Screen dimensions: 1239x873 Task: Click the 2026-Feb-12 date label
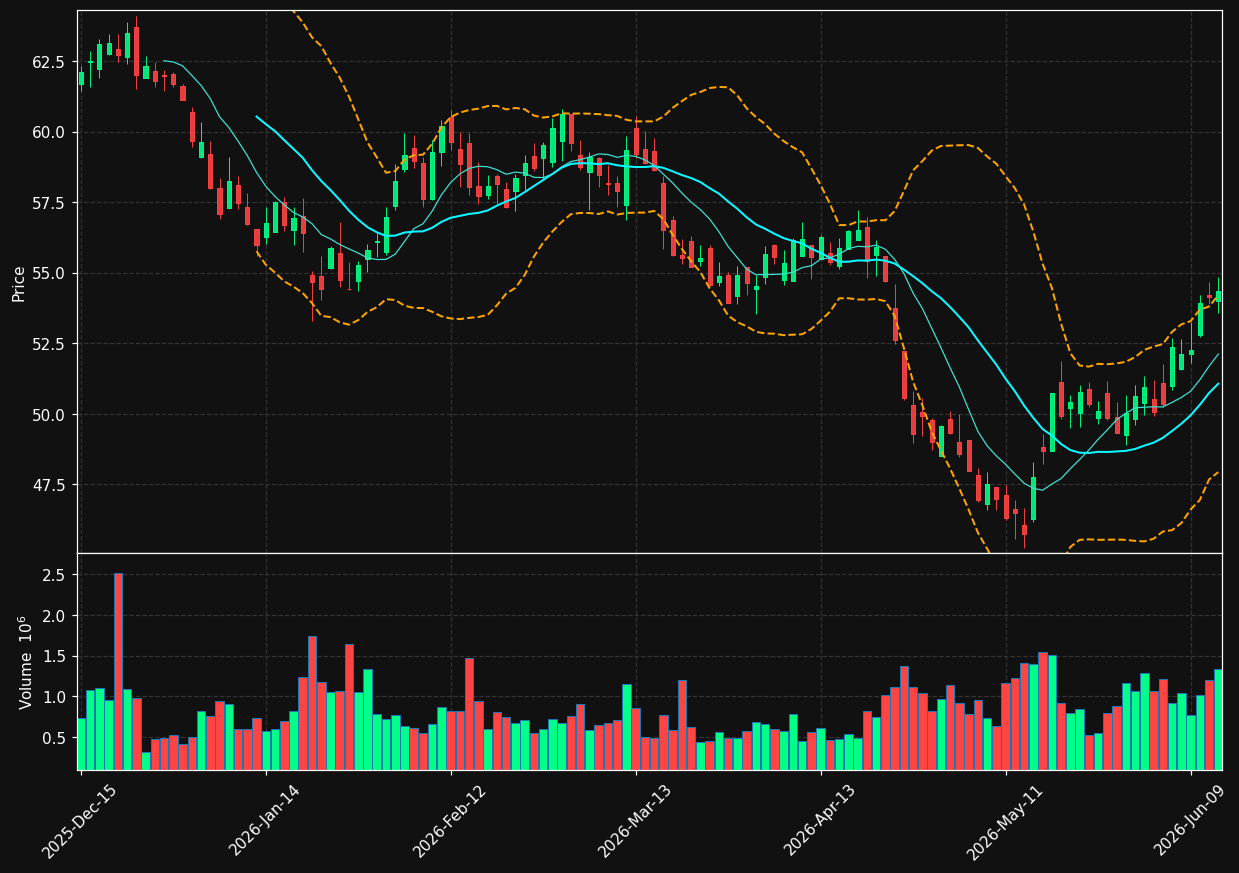coord(450,820)
